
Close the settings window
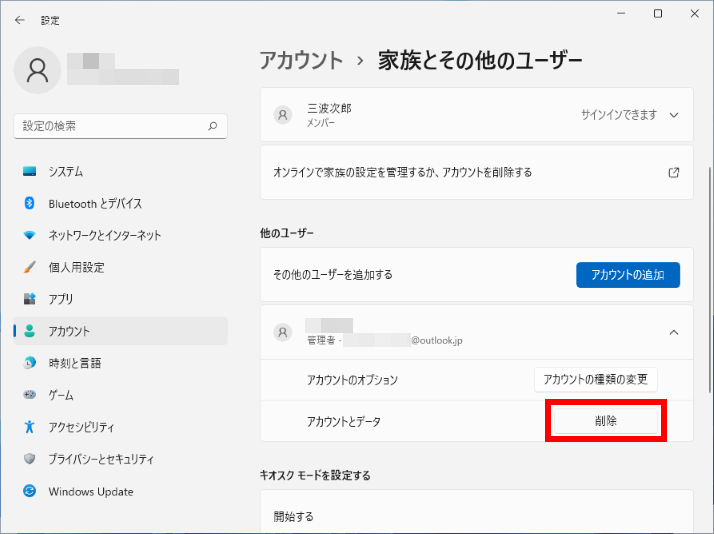pyautogui.click(x=695, y=14)
